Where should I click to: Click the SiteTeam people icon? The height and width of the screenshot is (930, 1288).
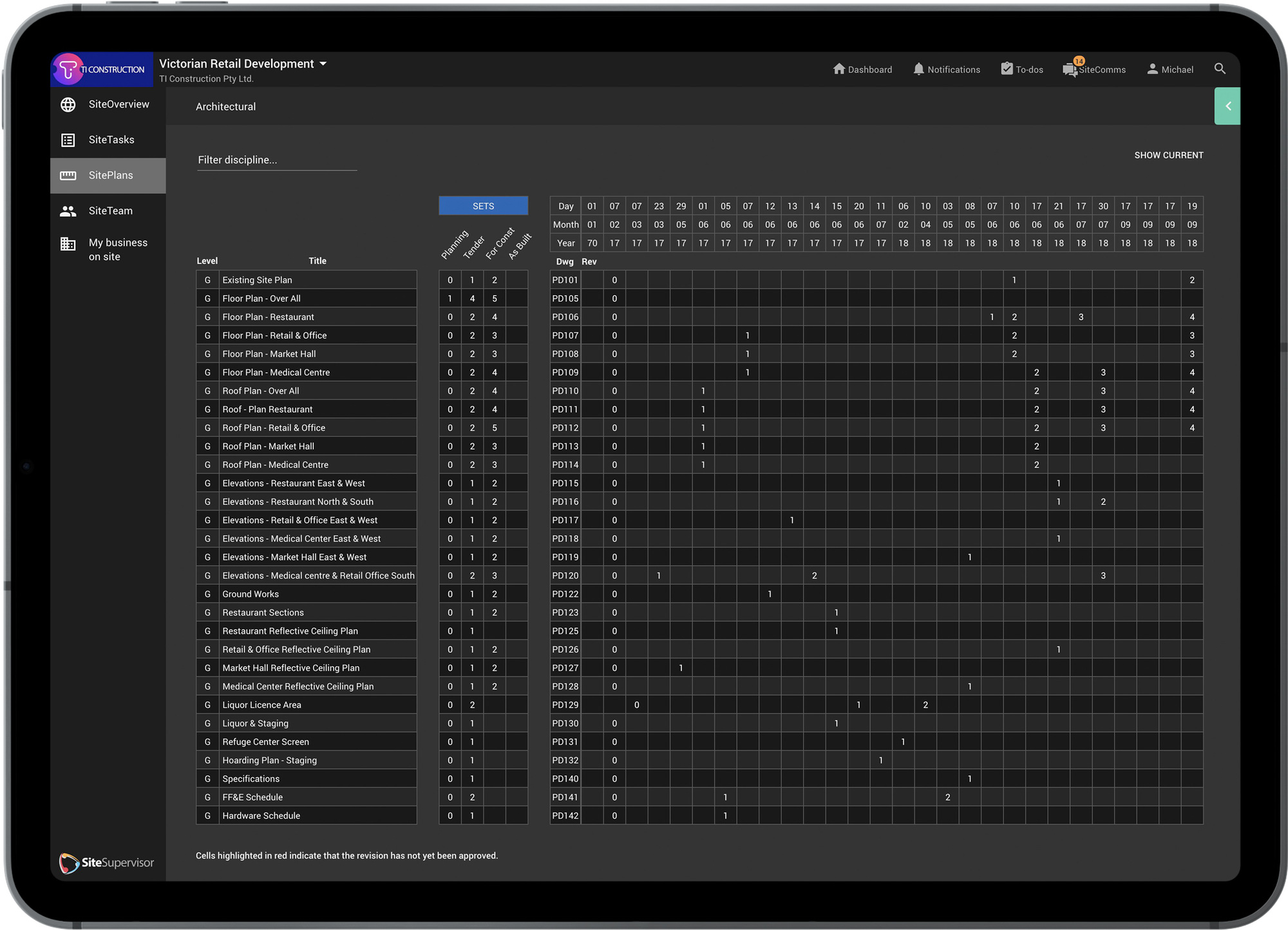pyautogui.click(x=68, y=211)
